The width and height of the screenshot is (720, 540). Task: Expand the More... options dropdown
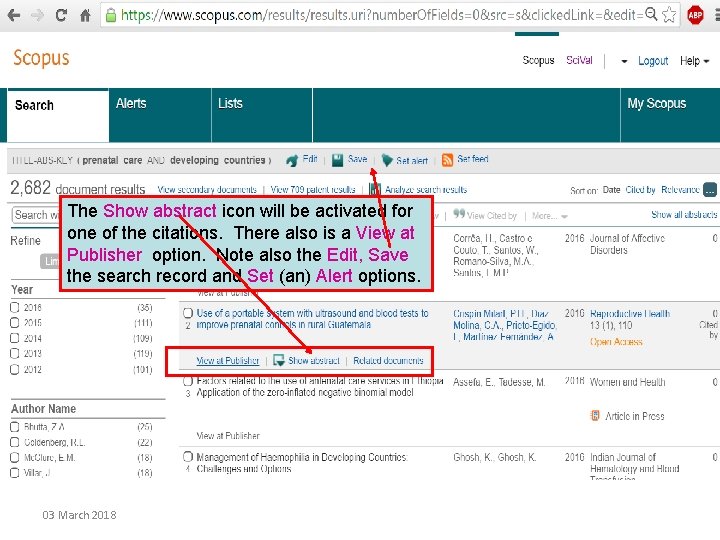coord(550,216)
